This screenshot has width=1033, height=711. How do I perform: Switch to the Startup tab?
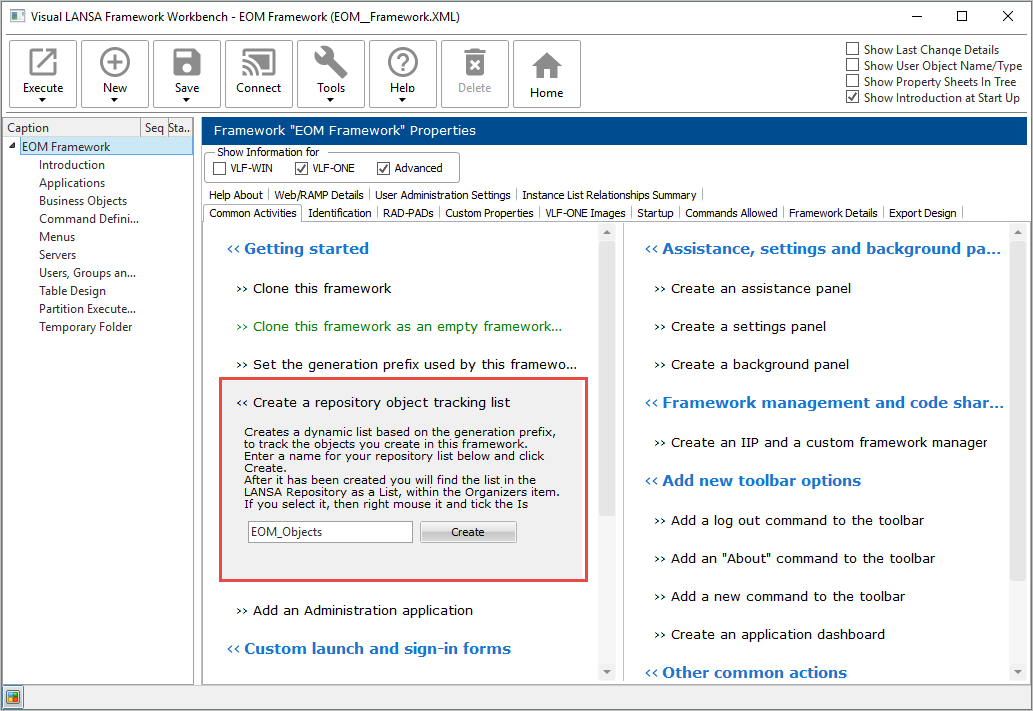click(655, 213)
